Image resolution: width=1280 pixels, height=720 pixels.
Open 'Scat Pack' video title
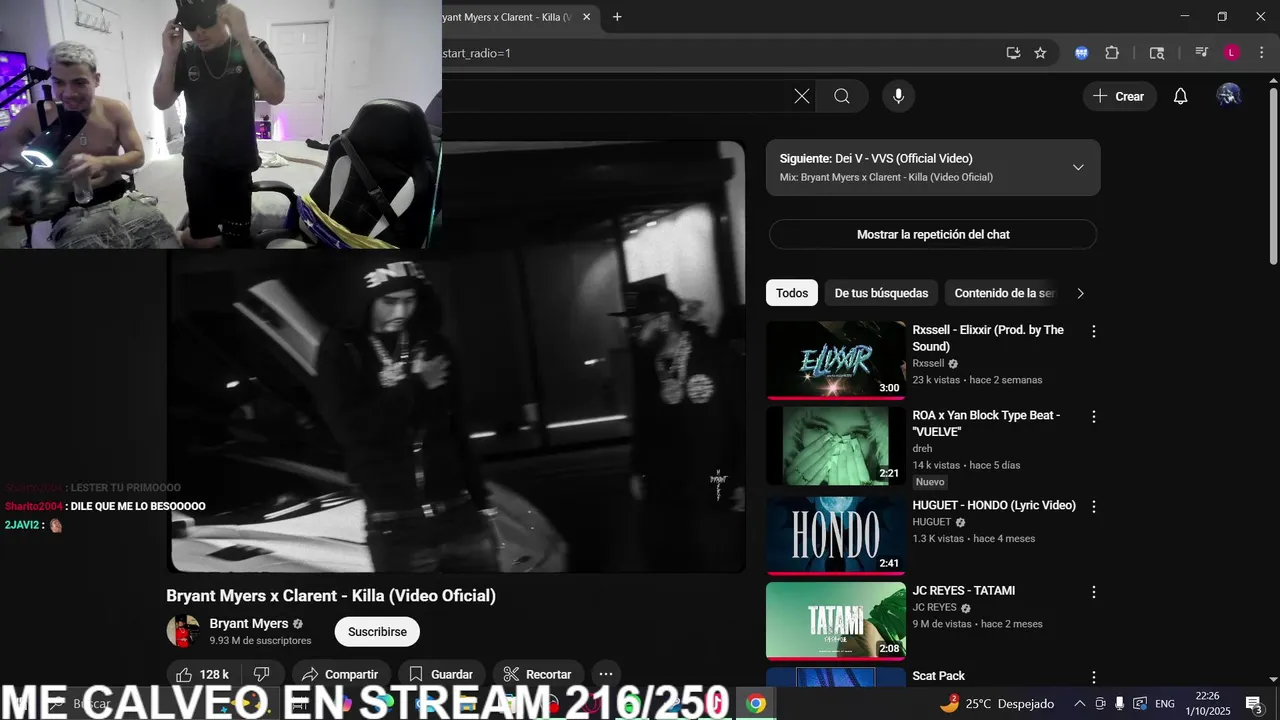938,676
